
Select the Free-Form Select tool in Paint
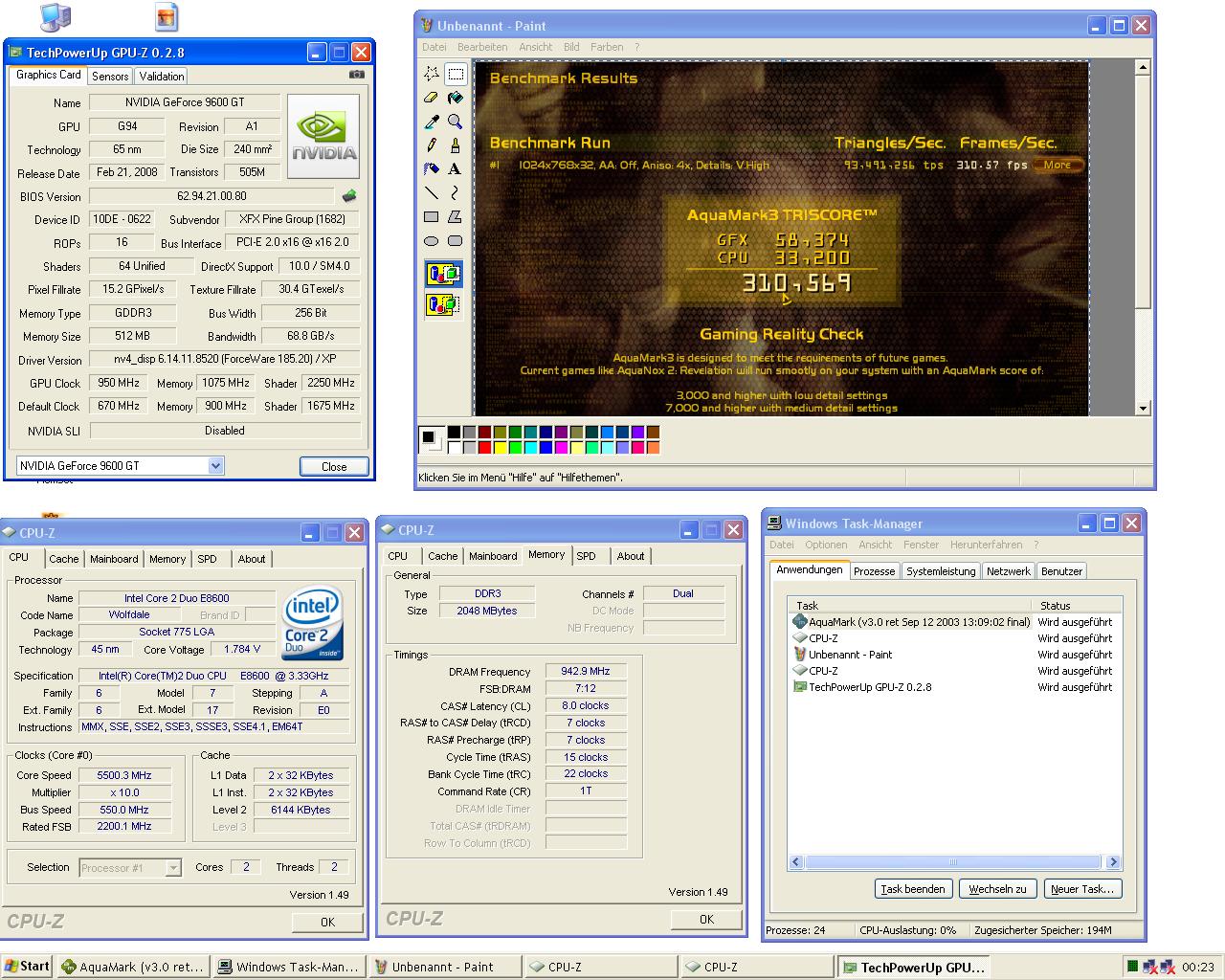(x=432, y=74)
